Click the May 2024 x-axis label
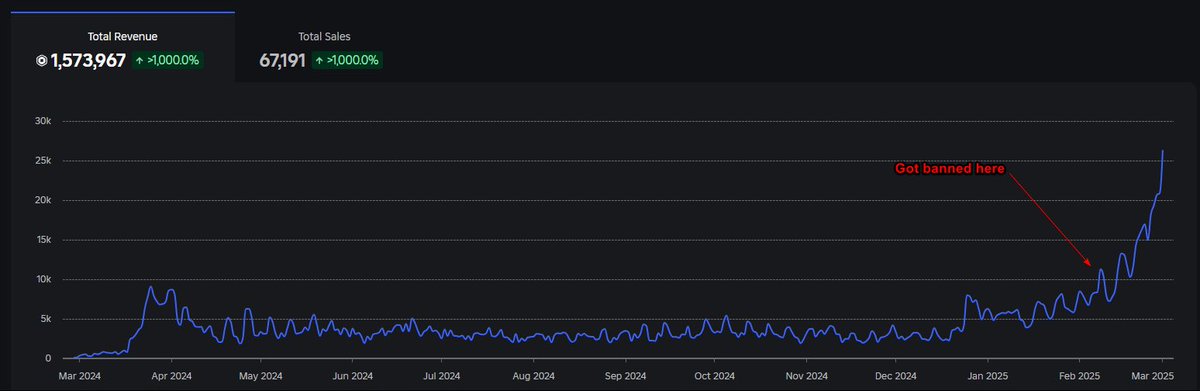 pos(260,377)
